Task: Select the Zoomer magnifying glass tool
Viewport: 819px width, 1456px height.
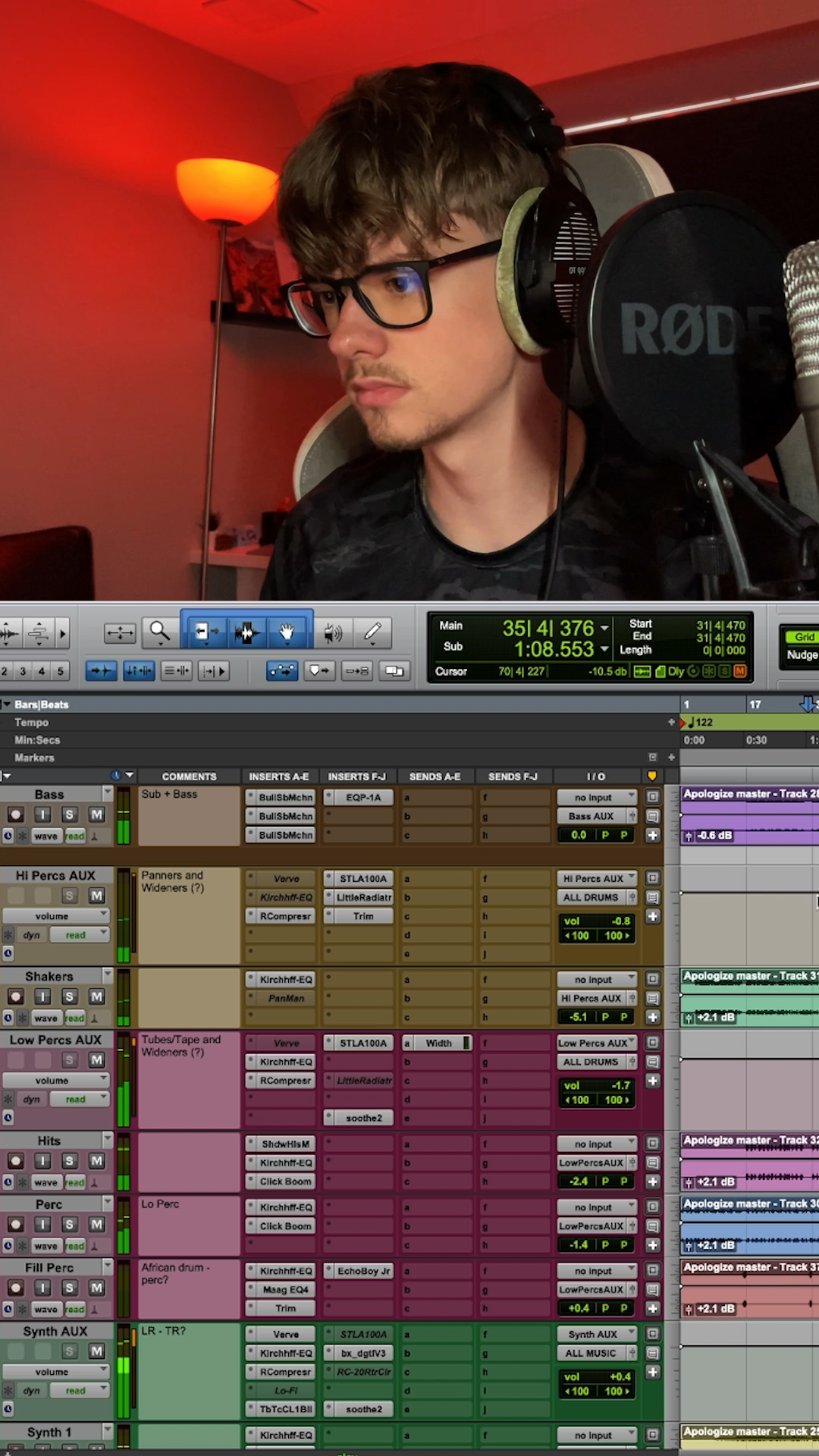Action: 159,632
